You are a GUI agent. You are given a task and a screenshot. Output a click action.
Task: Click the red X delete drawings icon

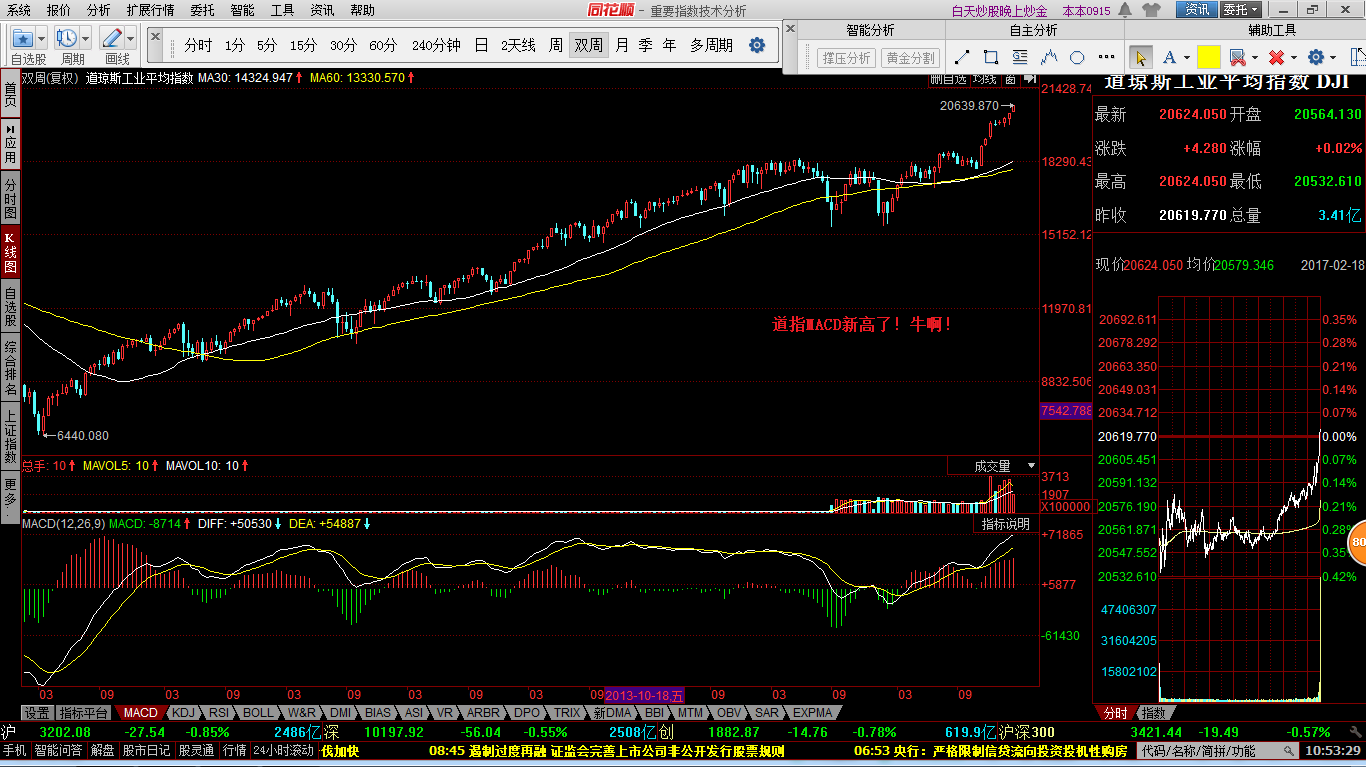pyautogui.click(x=1276, y=57)
